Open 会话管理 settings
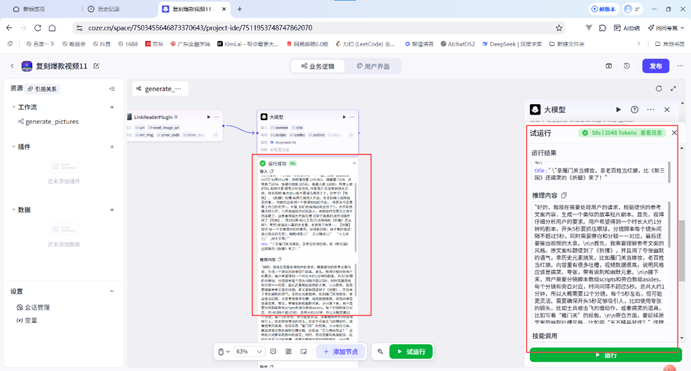The width and height of the screenshot is (691, 371). tap(33, 308)
